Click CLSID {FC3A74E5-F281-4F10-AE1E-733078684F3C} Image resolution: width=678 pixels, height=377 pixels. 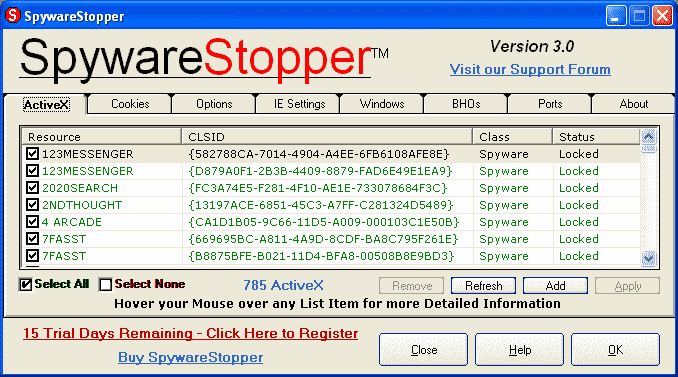coord(318,188)
